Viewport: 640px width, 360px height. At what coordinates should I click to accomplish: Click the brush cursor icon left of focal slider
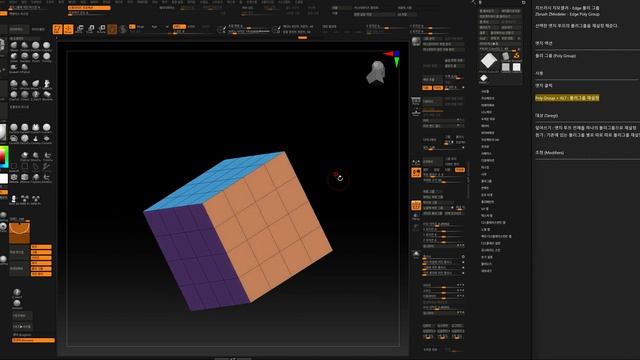pyautogui.click(x=221, y=29)
